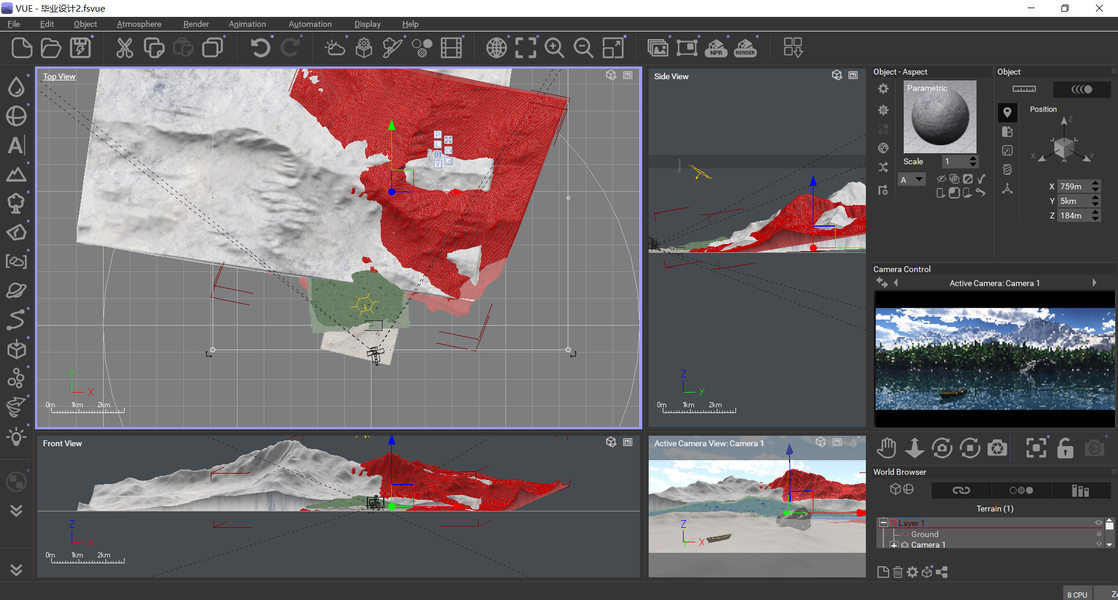The height and width of the screenshot is (600, 1118).
Task: Cut selection with the scissors icon
Action: 125,48
